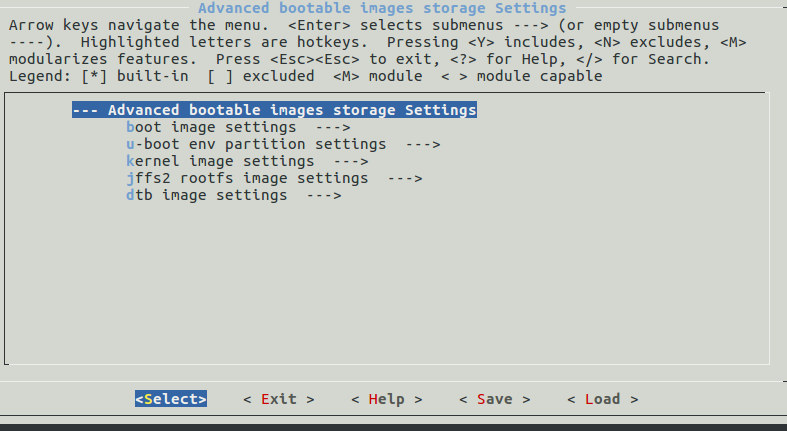This screenshot has height=431, width=787.
Task: Click the Select button
Action: click(x=171, y=399)
